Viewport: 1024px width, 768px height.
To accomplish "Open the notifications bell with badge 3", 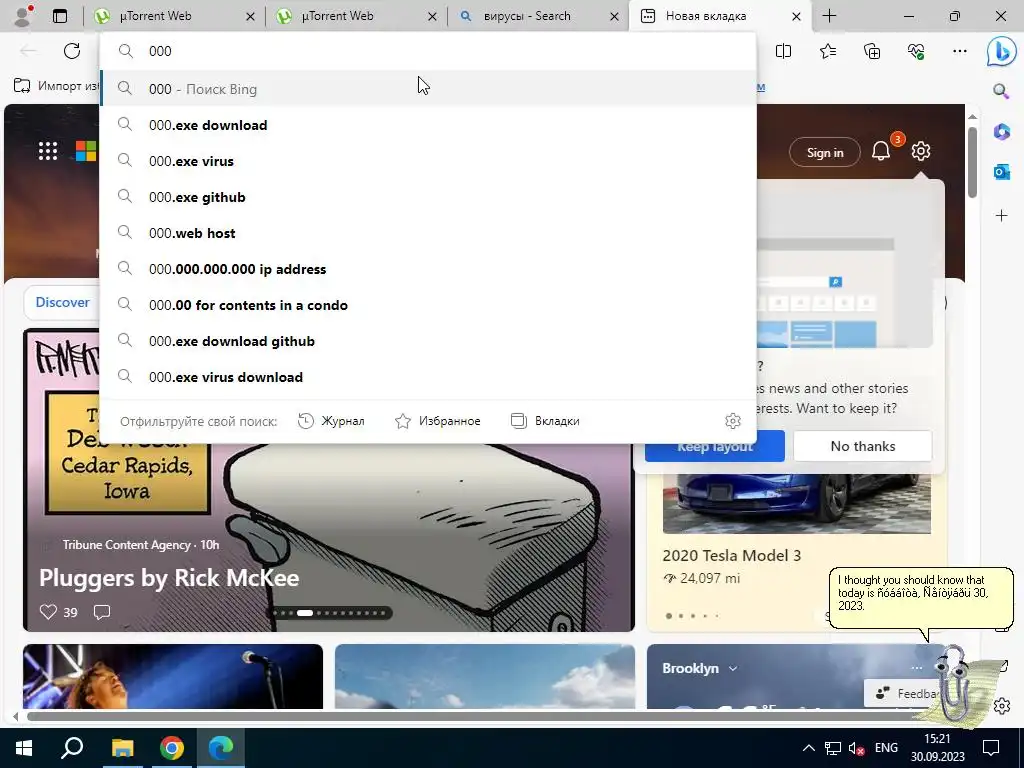I will [882, 151].
